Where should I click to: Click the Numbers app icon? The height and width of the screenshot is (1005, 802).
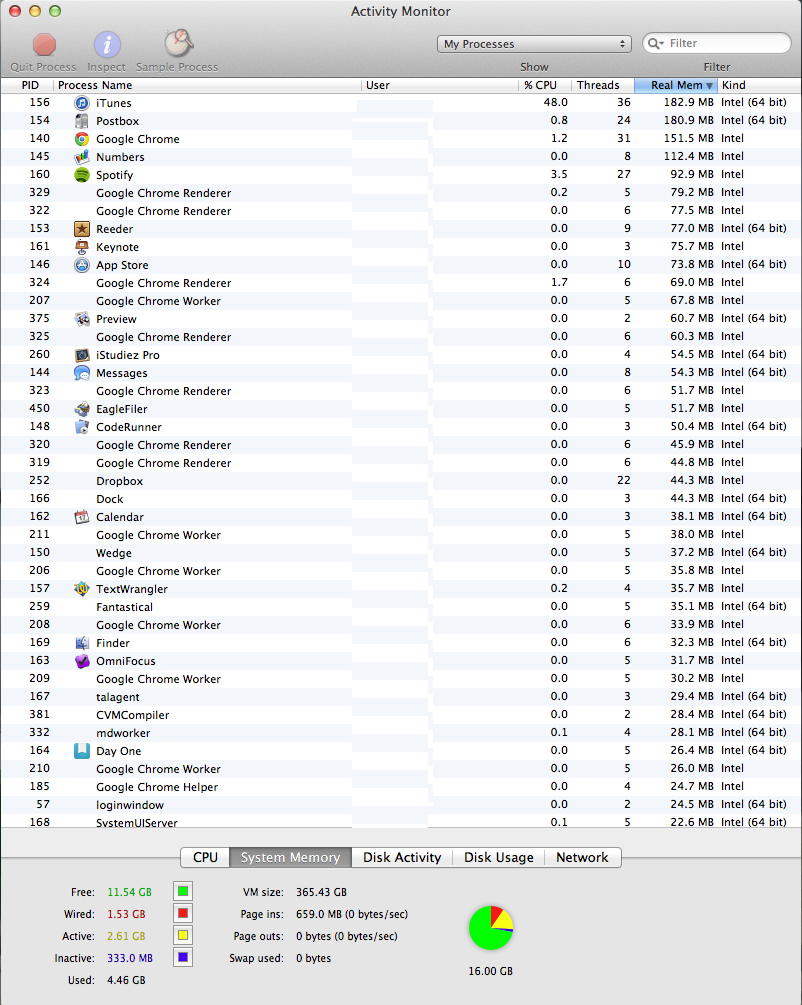81,156
